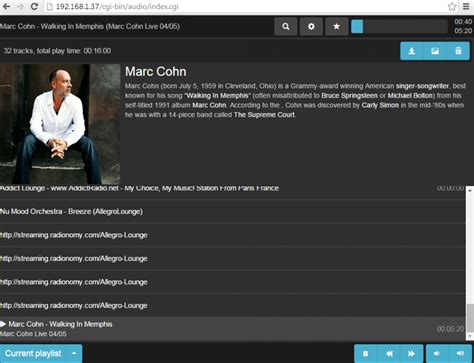Image resolution: width=474 pixels, height=363 pixels.
Task: Lower volume with the volume-down icon
Action: pos(437,354)
